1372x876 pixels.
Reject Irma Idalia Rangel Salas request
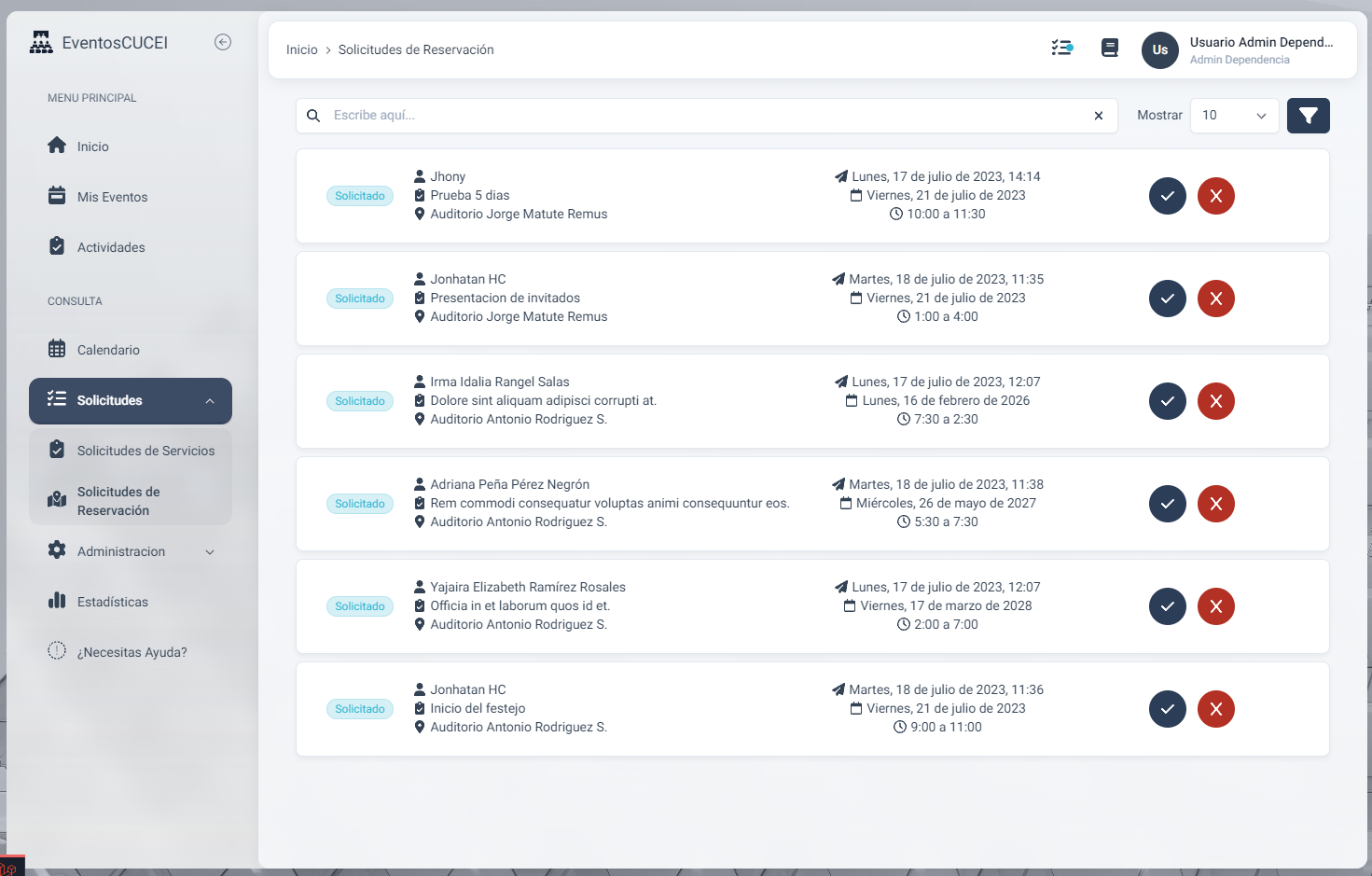click(1215, 401)
